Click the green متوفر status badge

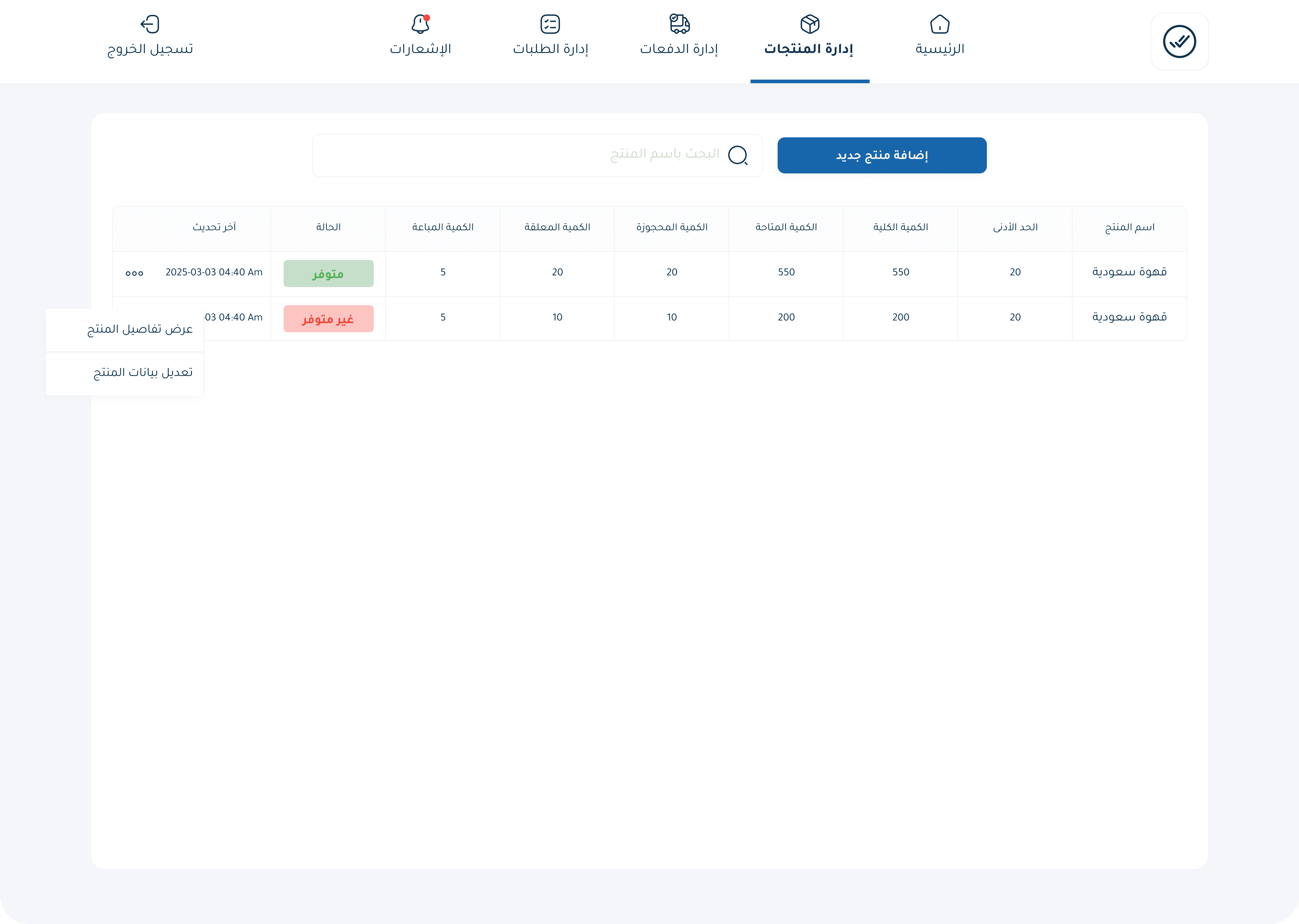click(328, 274)
